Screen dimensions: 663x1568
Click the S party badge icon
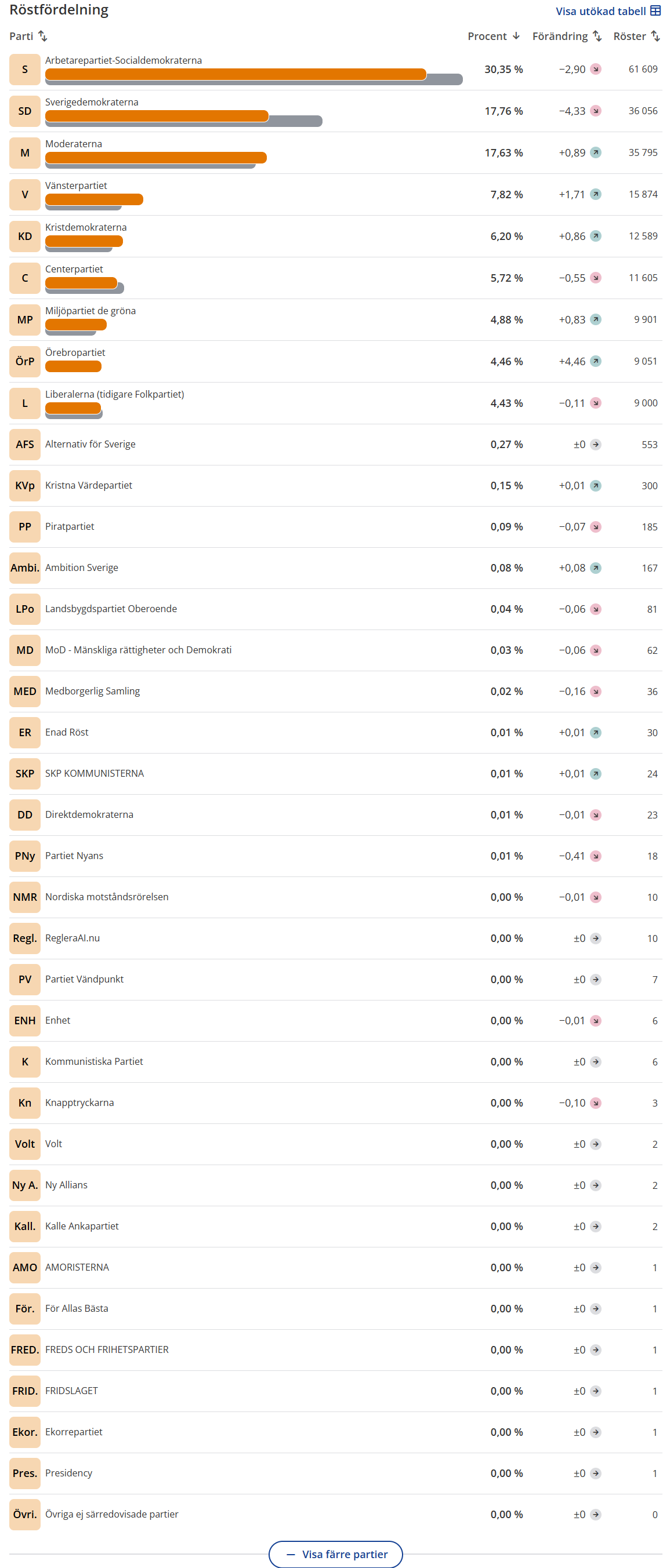click(24, 70)
